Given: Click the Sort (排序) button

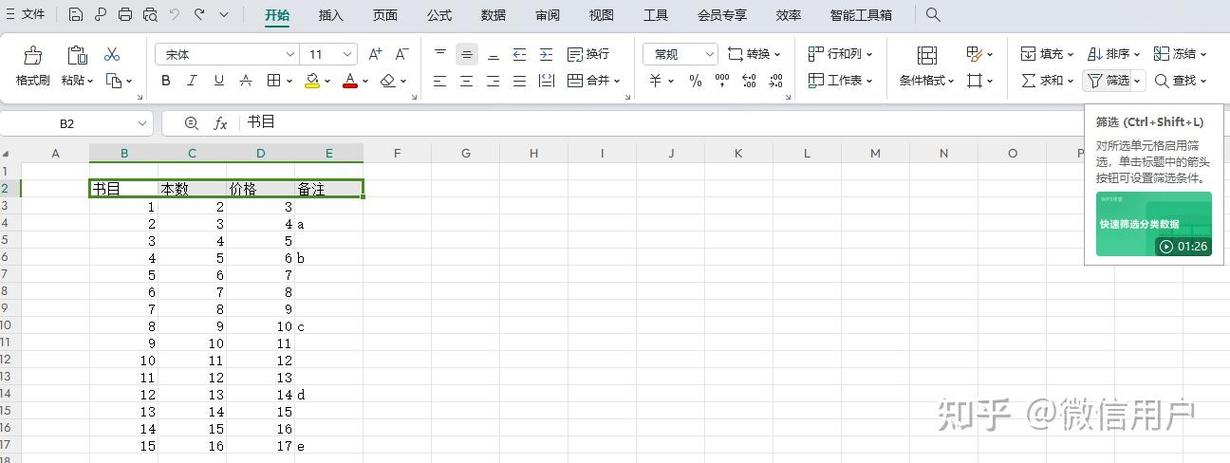Looking at the screenshot, I should coord(1113,54).
